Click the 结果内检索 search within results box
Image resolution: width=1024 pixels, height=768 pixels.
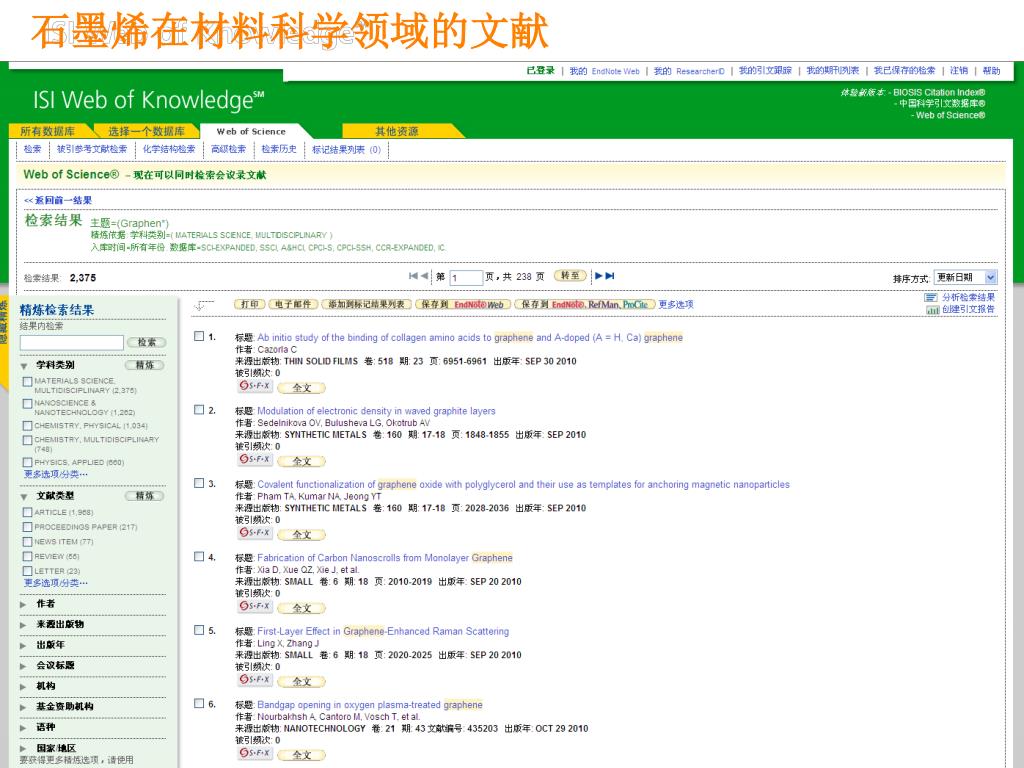coord(71,342)
